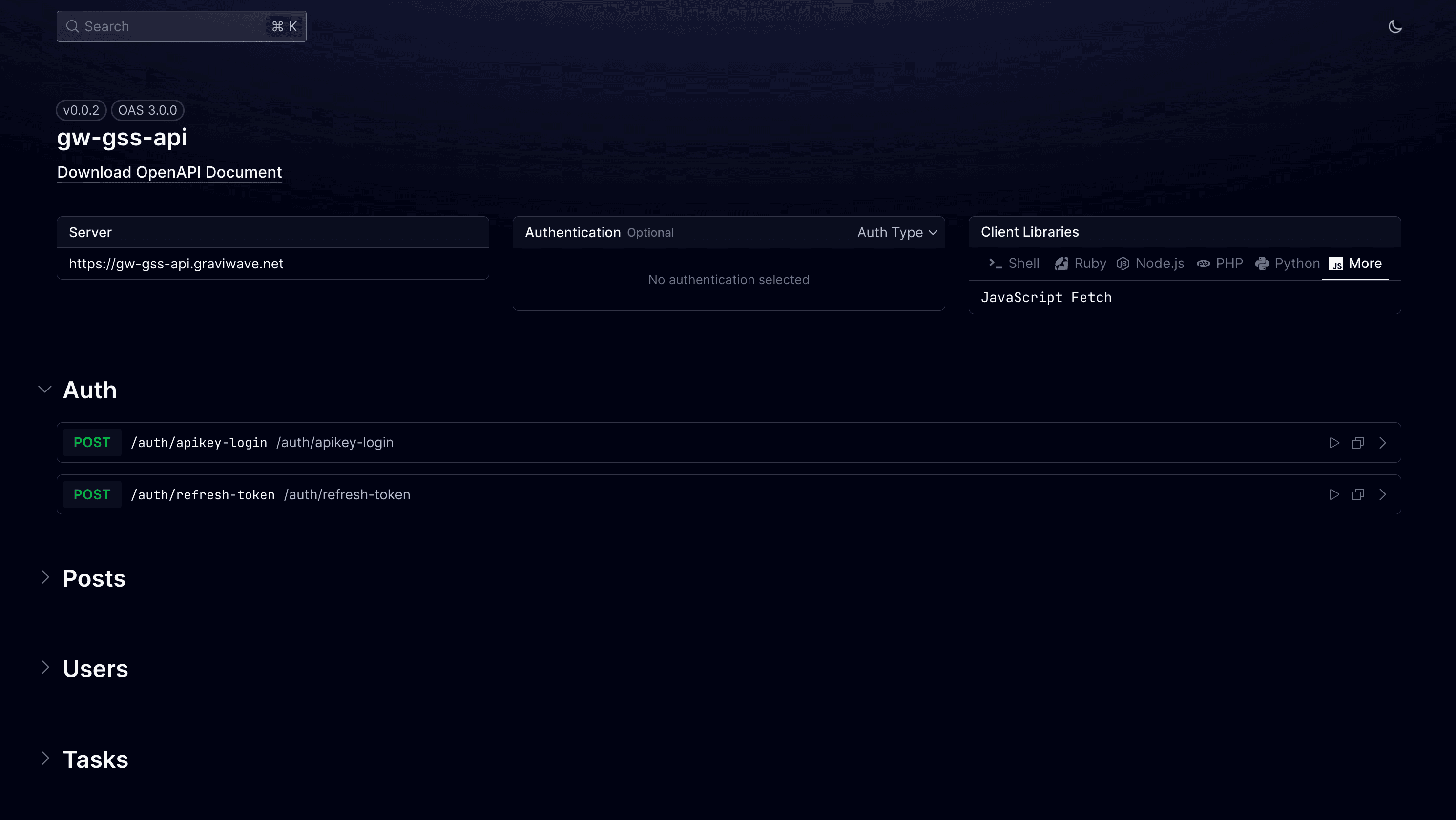Choose the PHP client library
The image size is (1456, 820).
tap(1220, 264)
